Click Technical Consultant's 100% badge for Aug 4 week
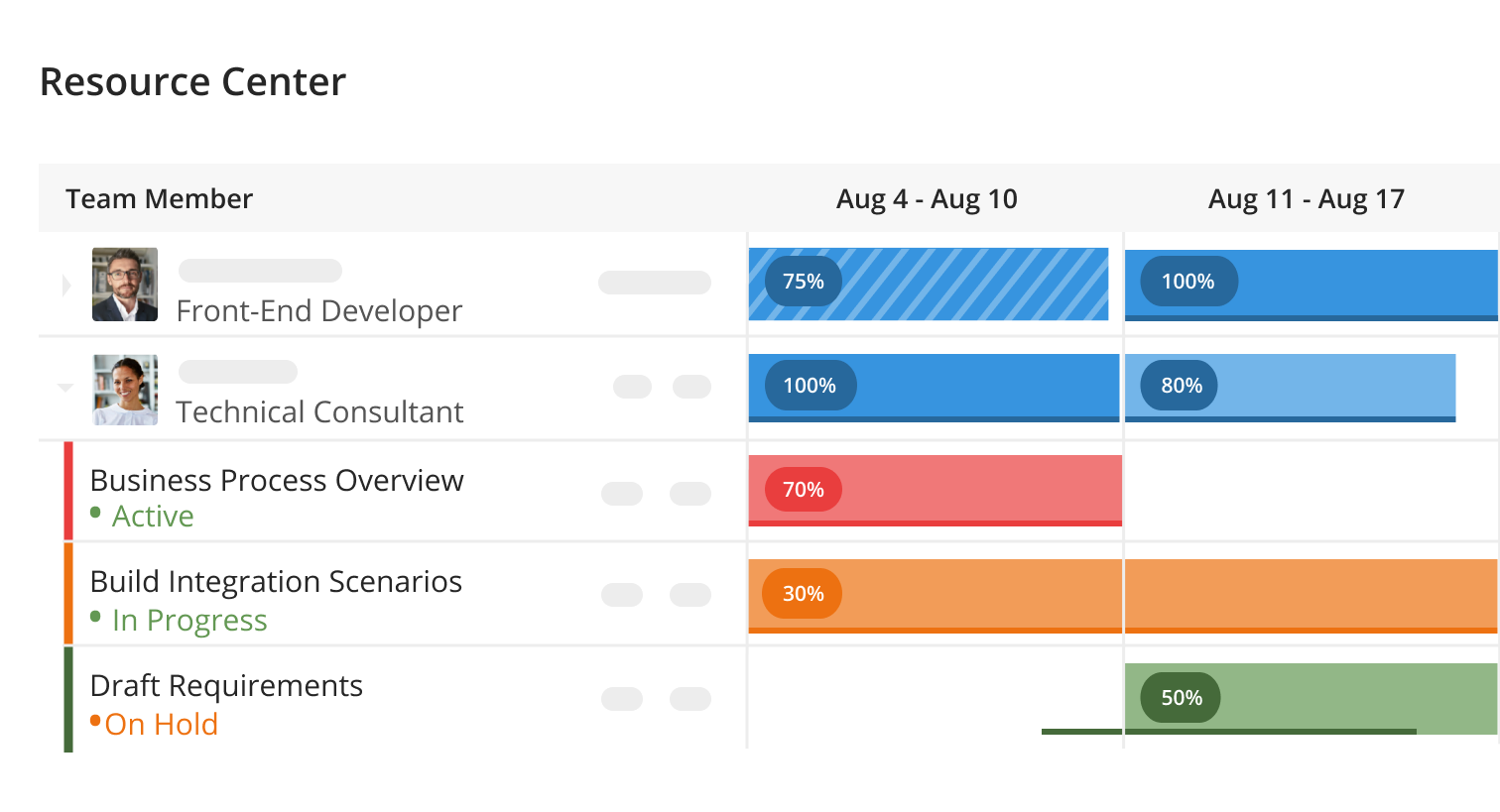 pos(810,386)
